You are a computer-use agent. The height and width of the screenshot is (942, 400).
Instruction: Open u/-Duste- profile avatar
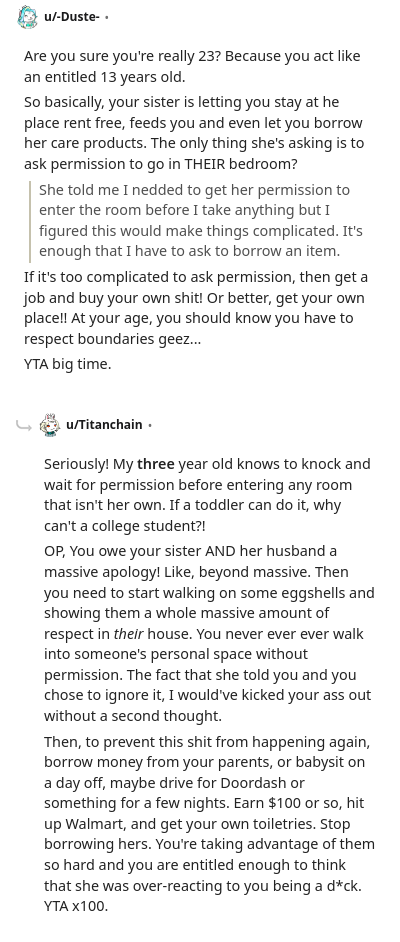pyautogui.click(x=27, y=17)
